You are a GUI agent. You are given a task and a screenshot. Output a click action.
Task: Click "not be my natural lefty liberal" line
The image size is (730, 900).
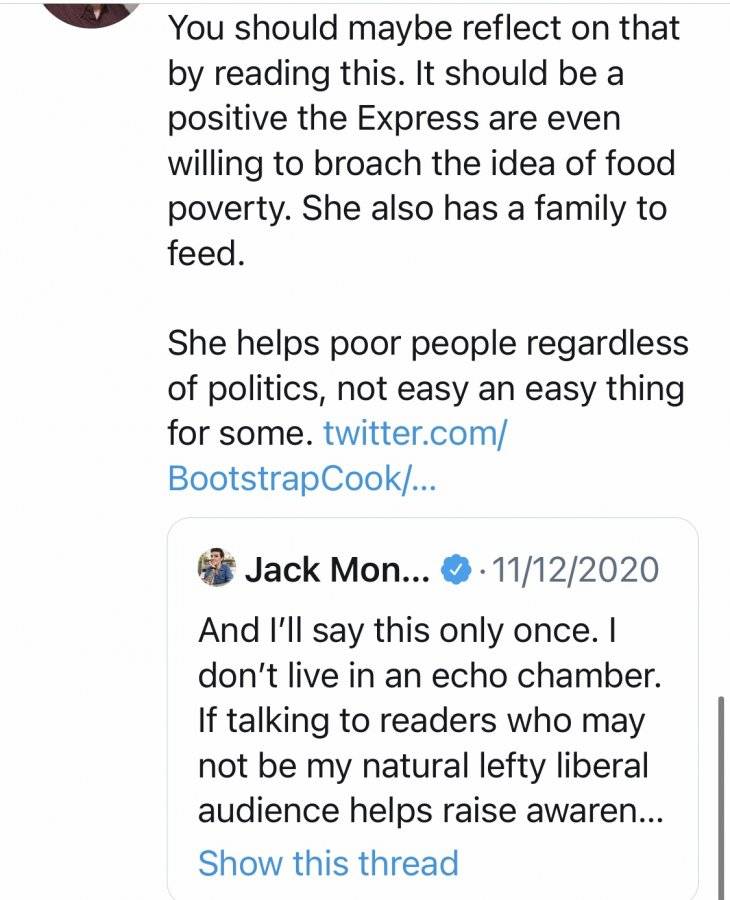(x=424, y=766)
